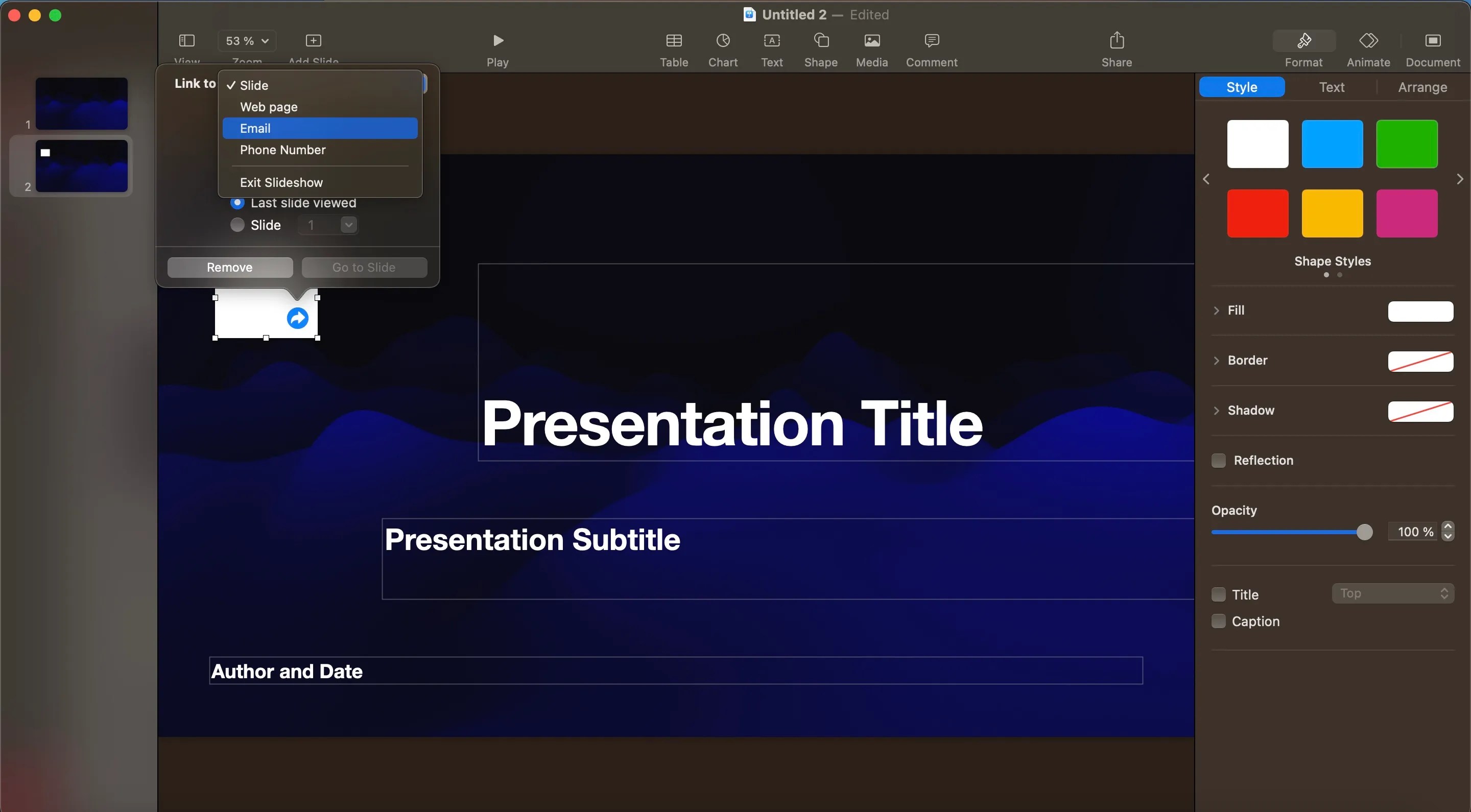This screenshot has width=1471, height=812.
Task: Open the zoom percentage dropdown
Action: 247,40
